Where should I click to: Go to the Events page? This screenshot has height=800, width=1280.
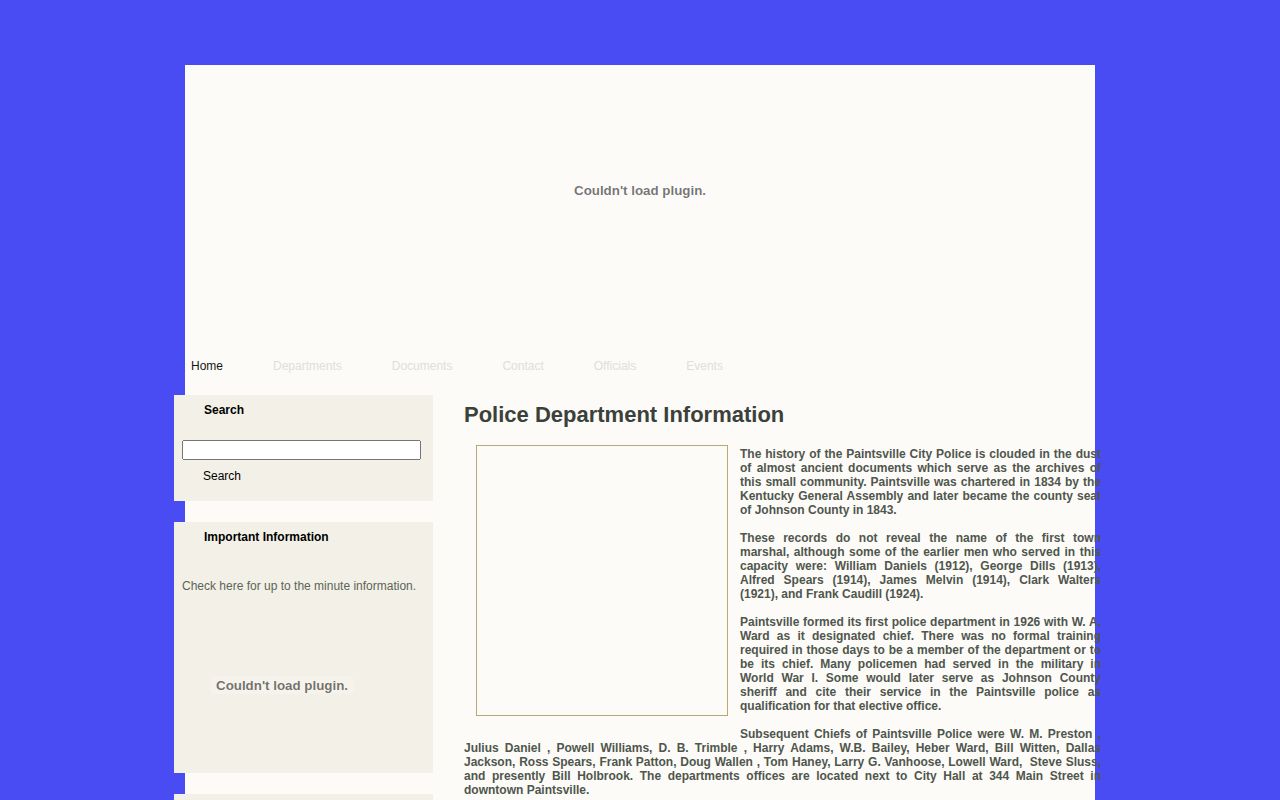pyautogui.click(x=704, y=366)
